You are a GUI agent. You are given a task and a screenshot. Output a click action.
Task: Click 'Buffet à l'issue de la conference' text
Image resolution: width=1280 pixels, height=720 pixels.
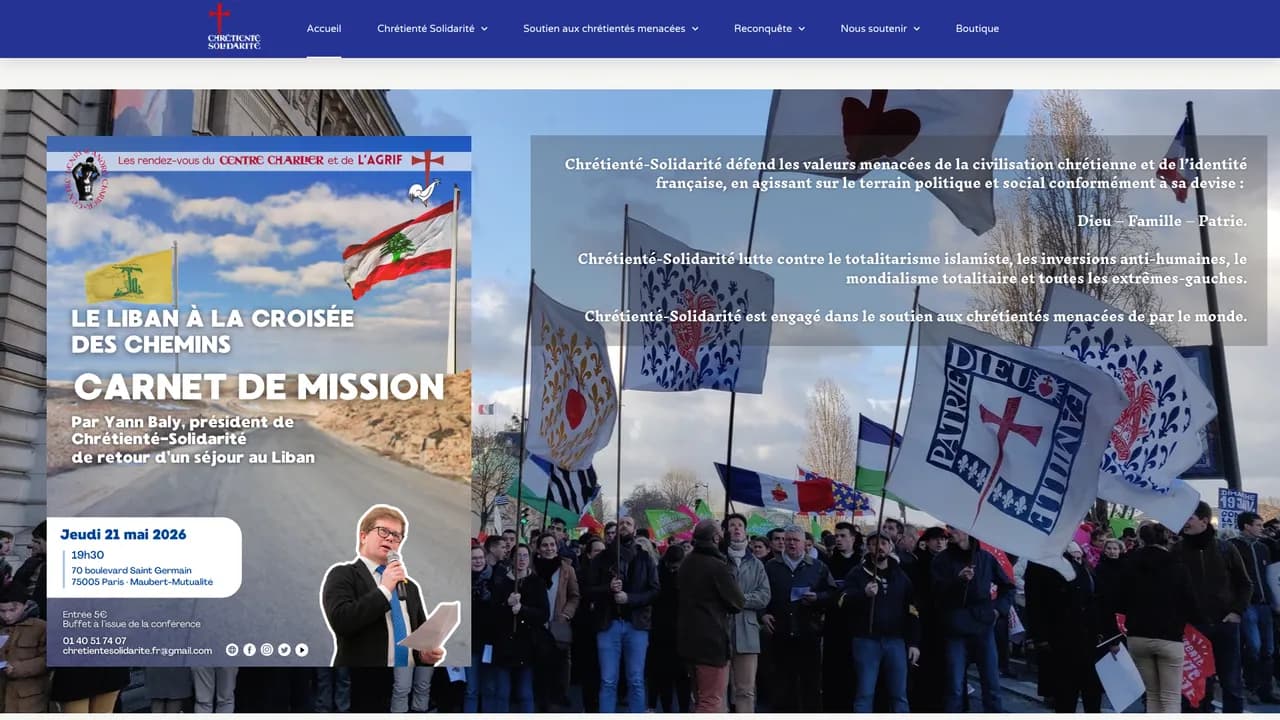pos(131,624)
